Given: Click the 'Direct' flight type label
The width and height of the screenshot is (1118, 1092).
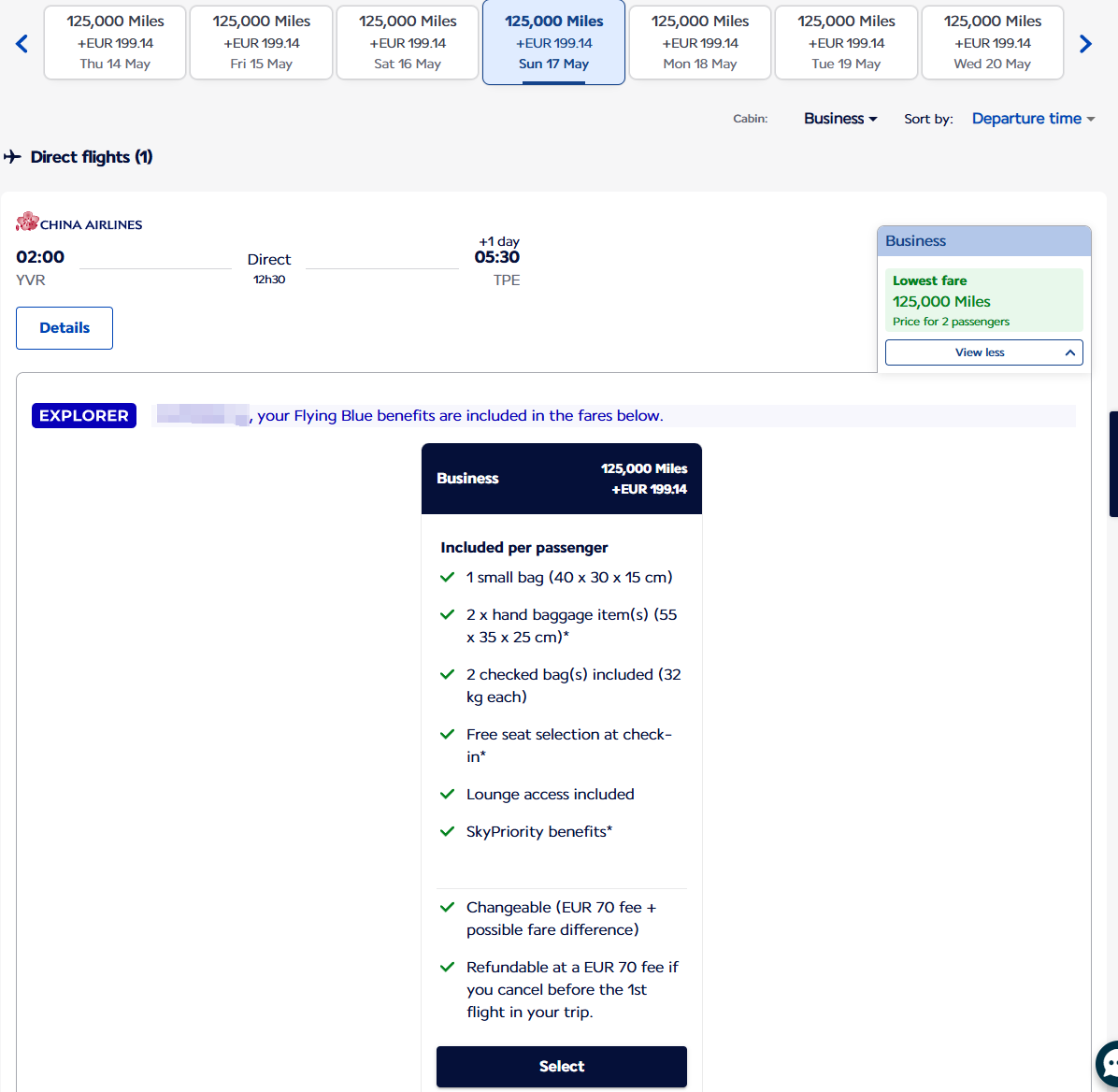Looking at the screenshot, I should point(269,259).
